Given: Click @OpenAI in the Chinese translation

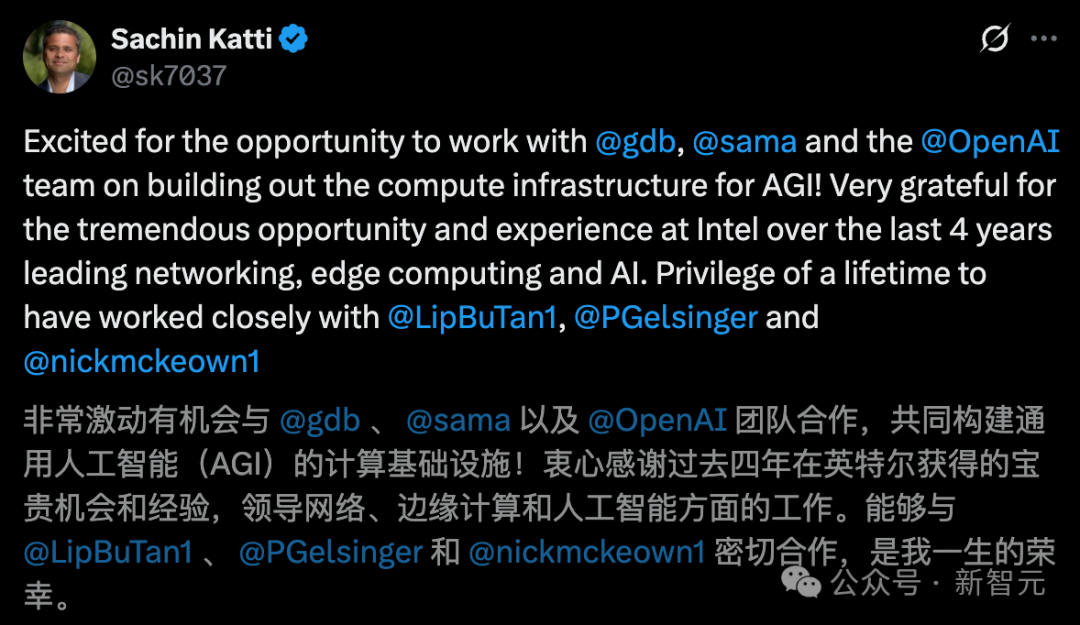Looking at the screenshot, I should (656, 420).
